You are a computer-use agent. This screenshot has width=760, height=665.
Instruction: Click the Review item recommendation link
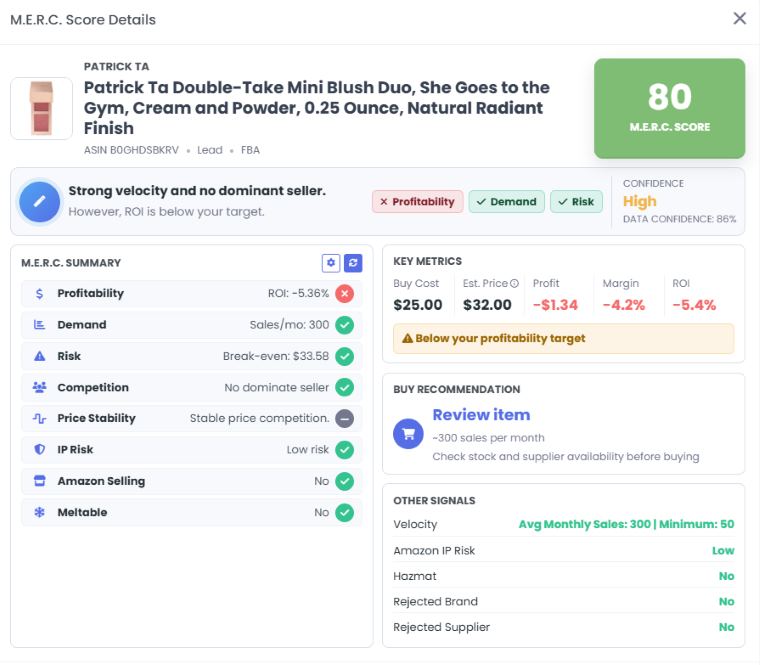click(481, 415)
